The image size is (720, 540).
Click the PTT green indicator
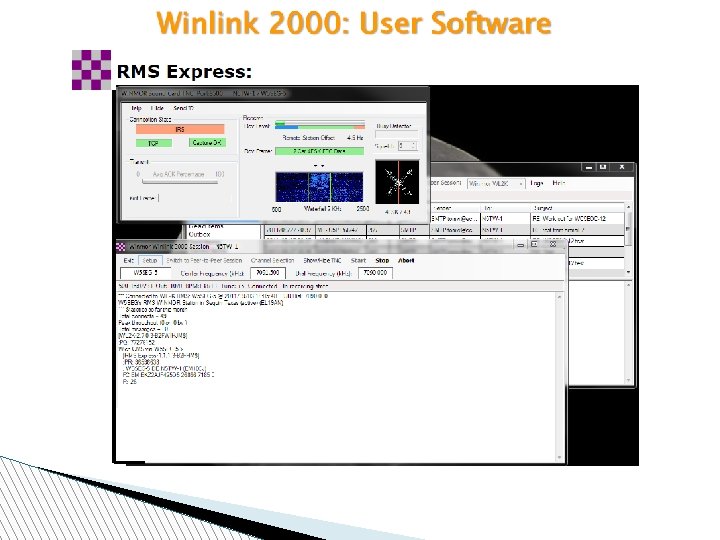click(154, 143)
